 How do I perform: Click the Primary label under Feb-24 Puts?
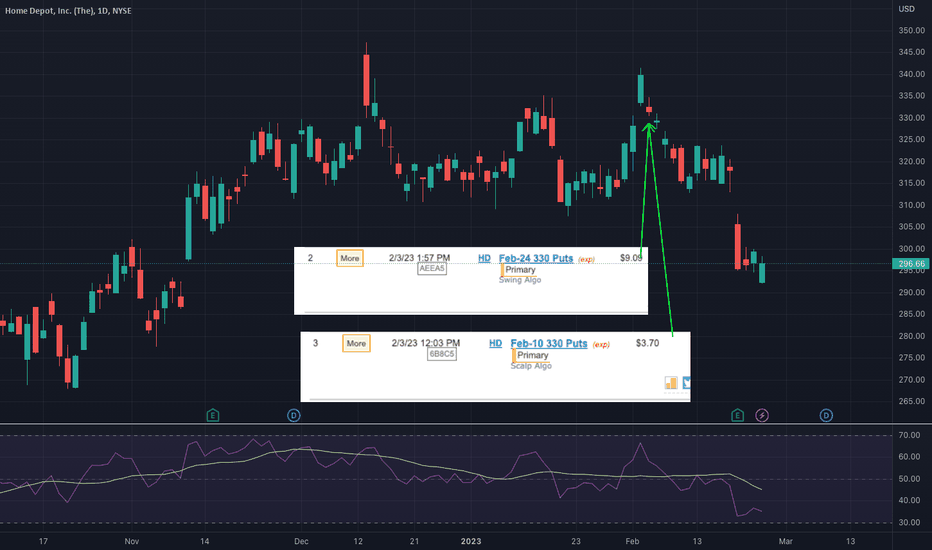(x=520, y=269)
